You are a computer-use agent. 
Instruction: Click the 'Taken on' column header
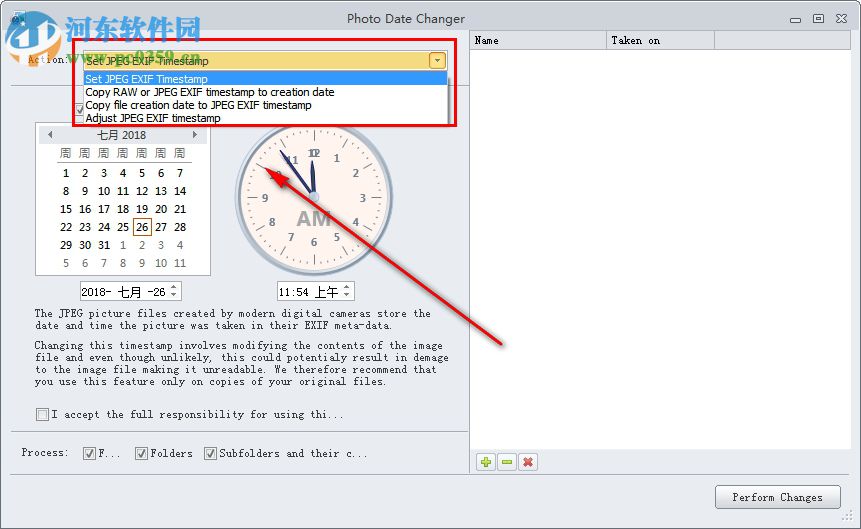pos(660,41)
